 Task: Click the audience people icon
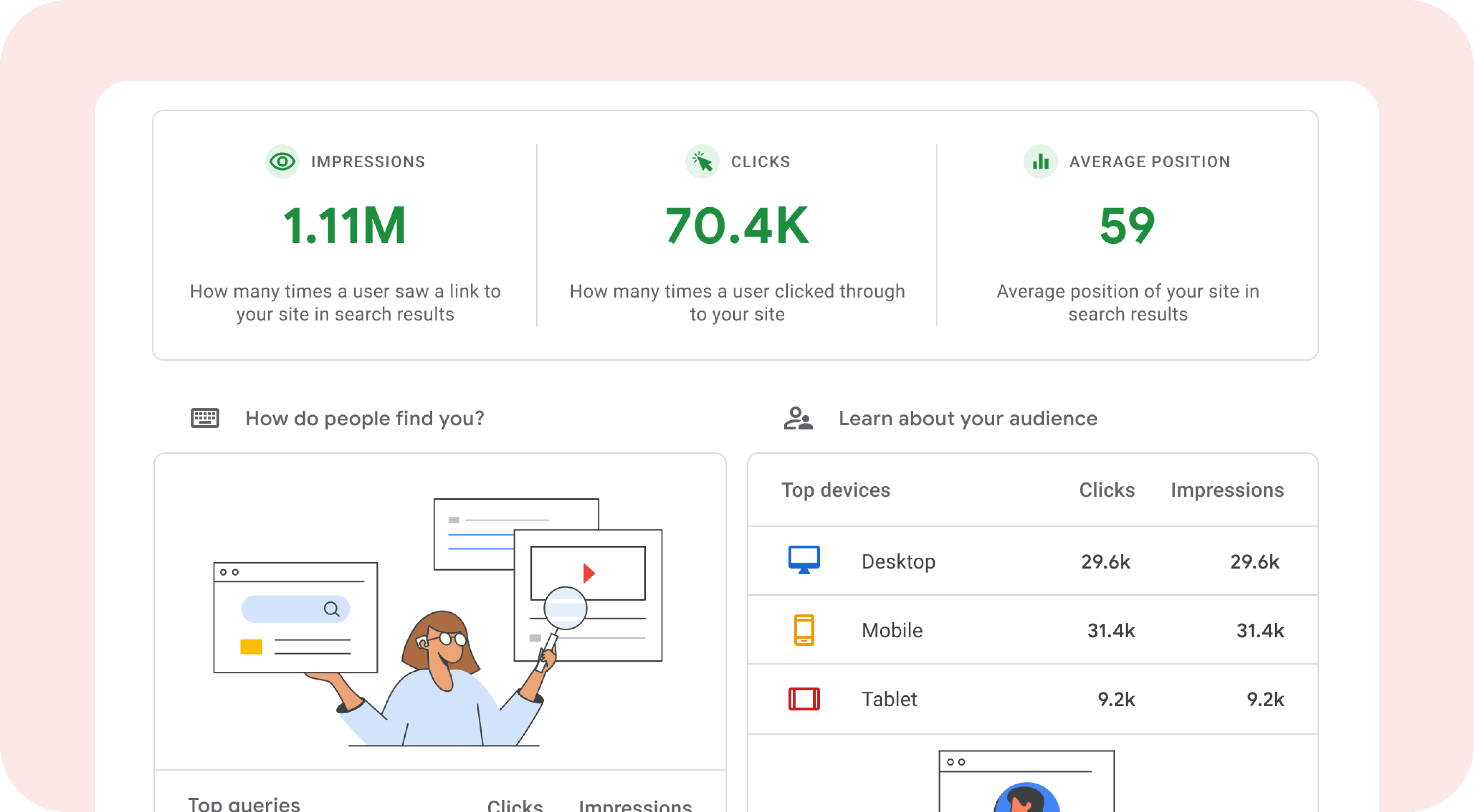pyautogui.click(x=798, y=418)
